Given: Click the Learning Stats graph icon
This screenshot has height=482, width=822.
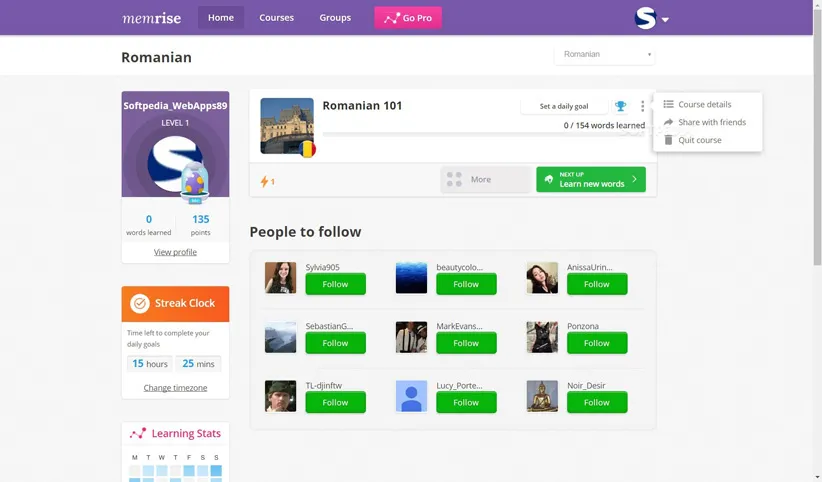Looking at the screenshot, I should pyautogui.click(x=138, y=433).
